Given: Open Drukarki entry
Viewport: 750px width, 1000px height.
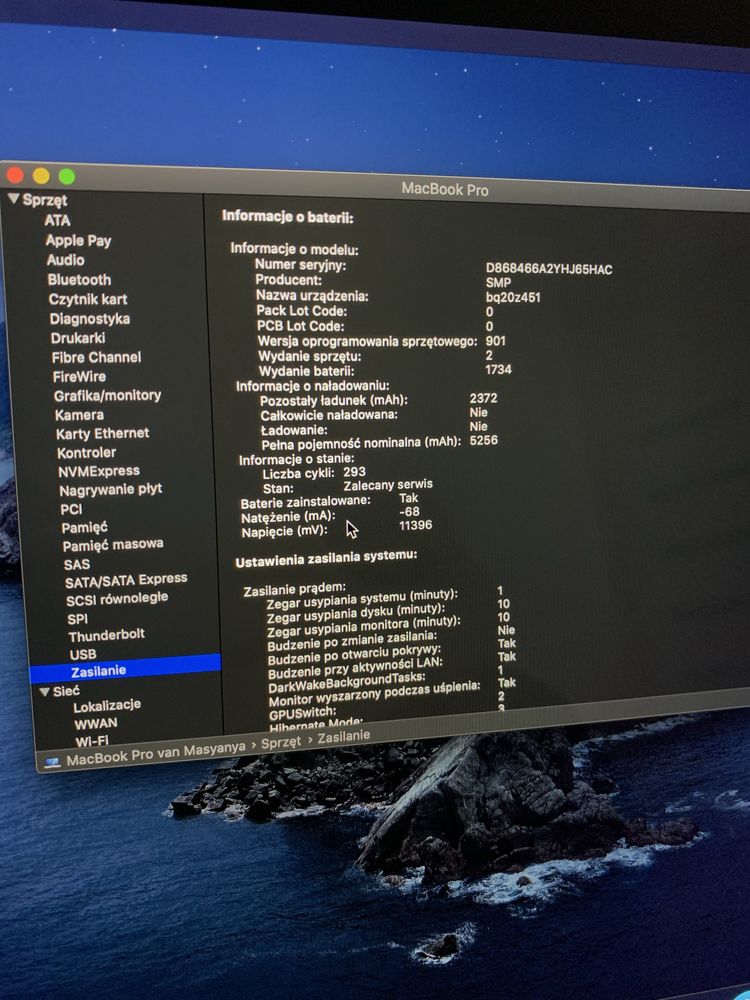Looking at the screenshot, I should coord(78,338).
